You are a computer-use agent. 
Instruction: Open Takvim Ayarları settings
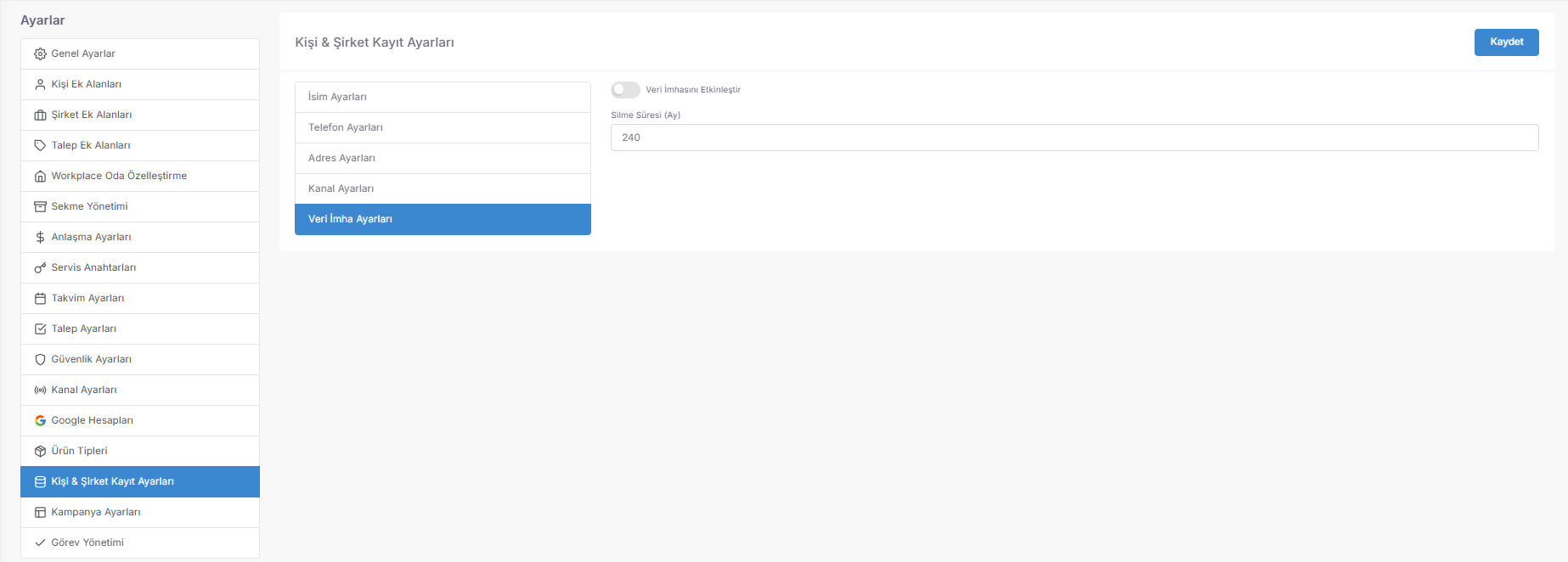click(140, 298)
